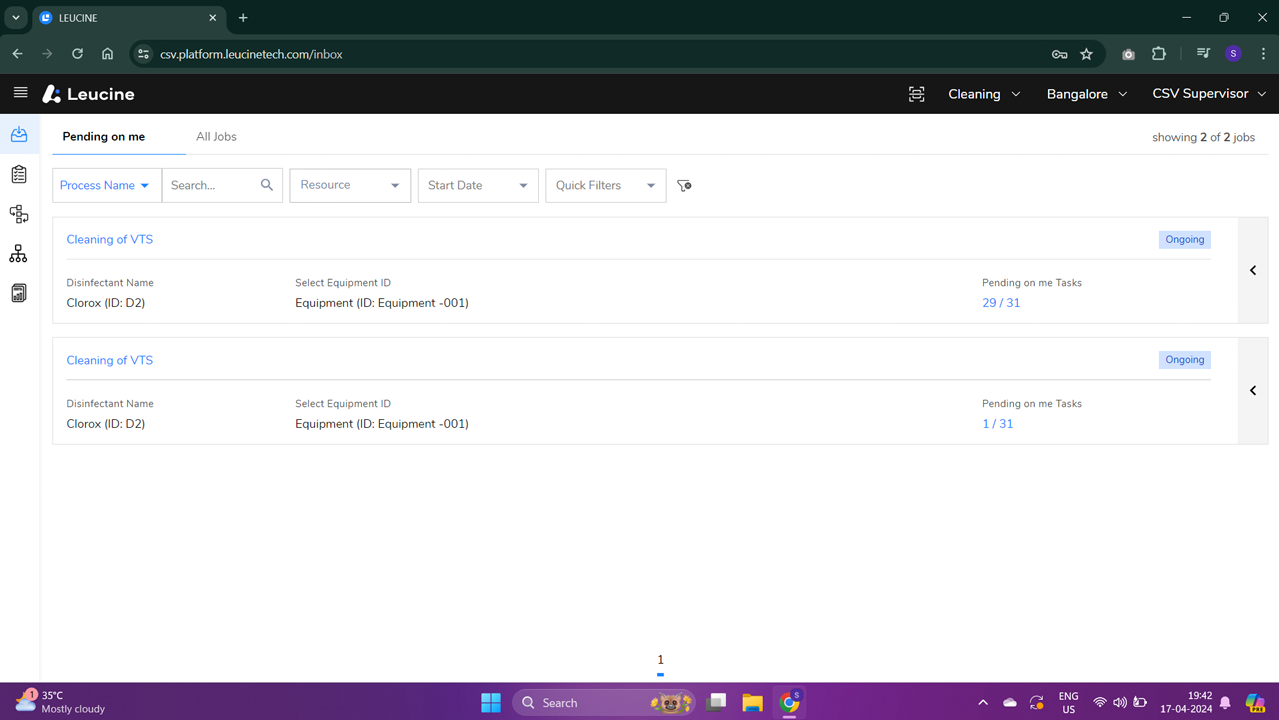Screen dimensions: 1279x720
Task: Open the calculator-style icon in left sidebar
Action: coord(19,293)
